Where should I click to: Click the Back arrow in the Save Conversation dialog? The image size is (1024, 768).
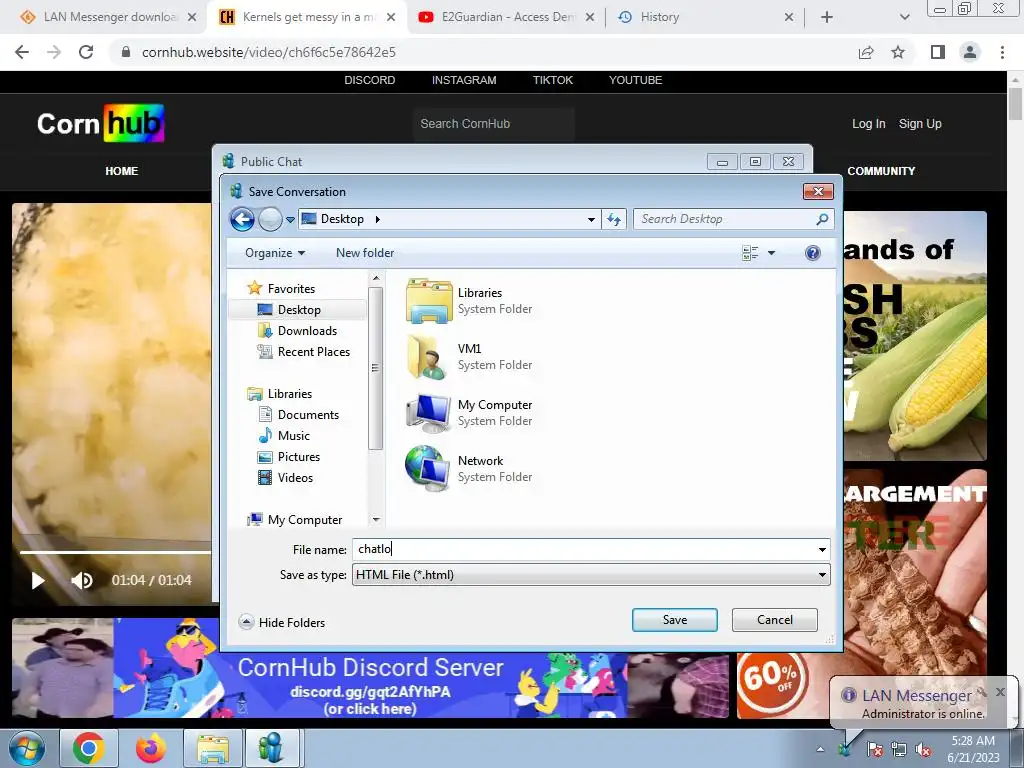[242, 219]
